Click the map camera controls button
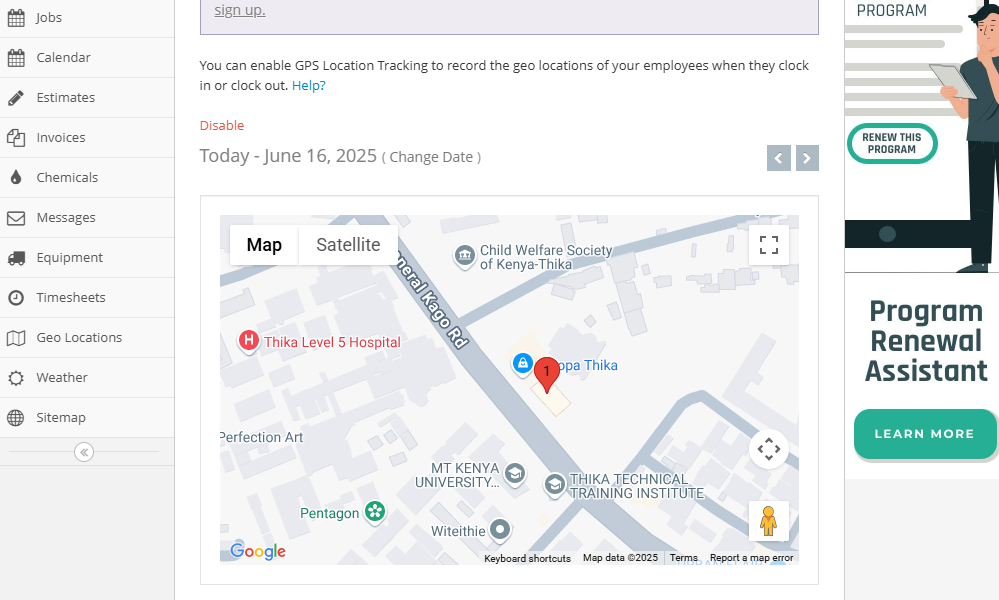The width and height of the screenshot is (999, 600). (769, 449)
